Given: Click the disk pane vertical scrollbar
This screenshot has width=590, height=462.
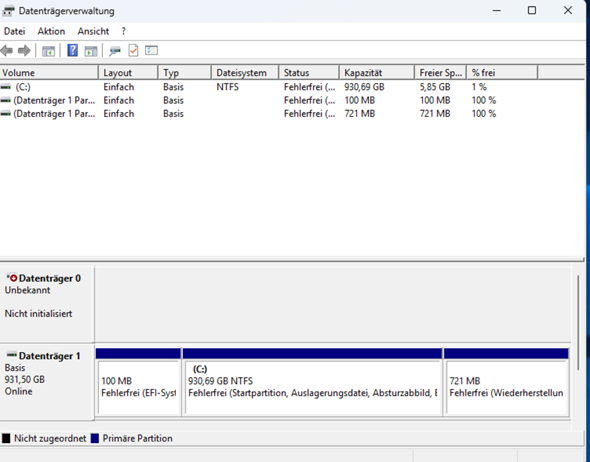Looking at the screenshot, I should point(578,322).
